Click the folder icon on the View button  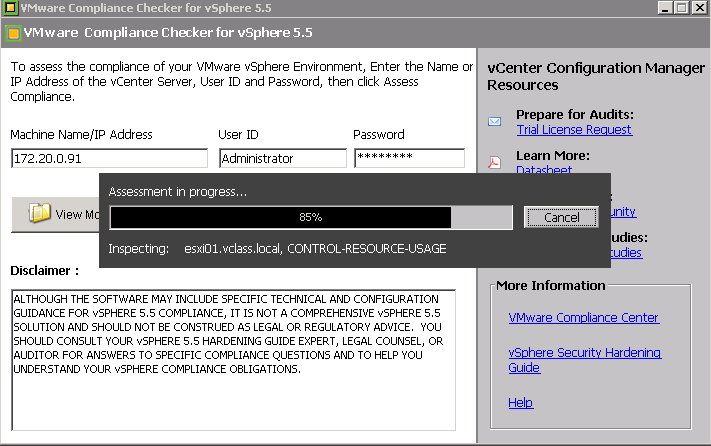[x=39, y=213]
